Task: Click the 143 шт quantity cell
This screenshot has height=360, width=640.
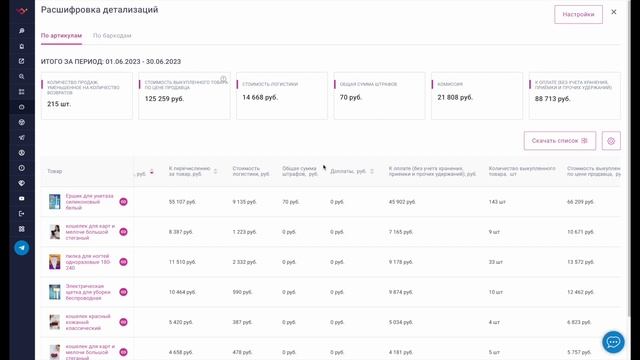Action: [x=497, y=202]
